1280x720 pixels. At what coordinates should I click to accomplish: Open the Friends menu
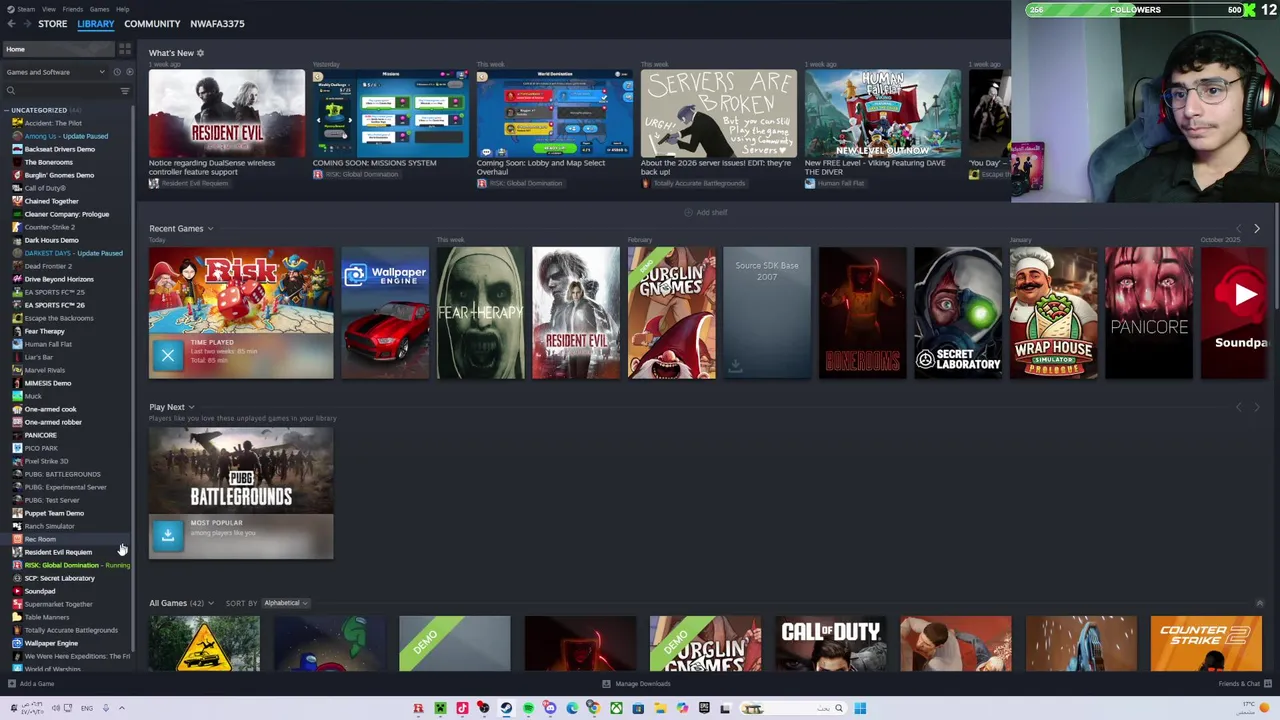73,9
